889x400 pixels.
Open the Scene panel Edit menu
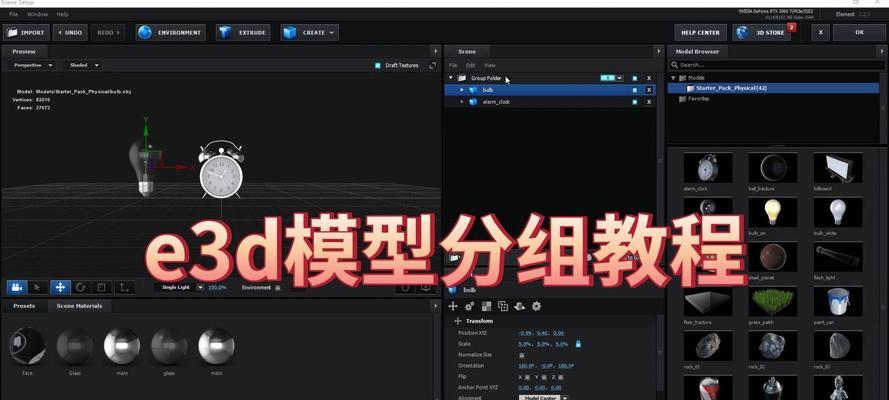(x=471, y=66)
